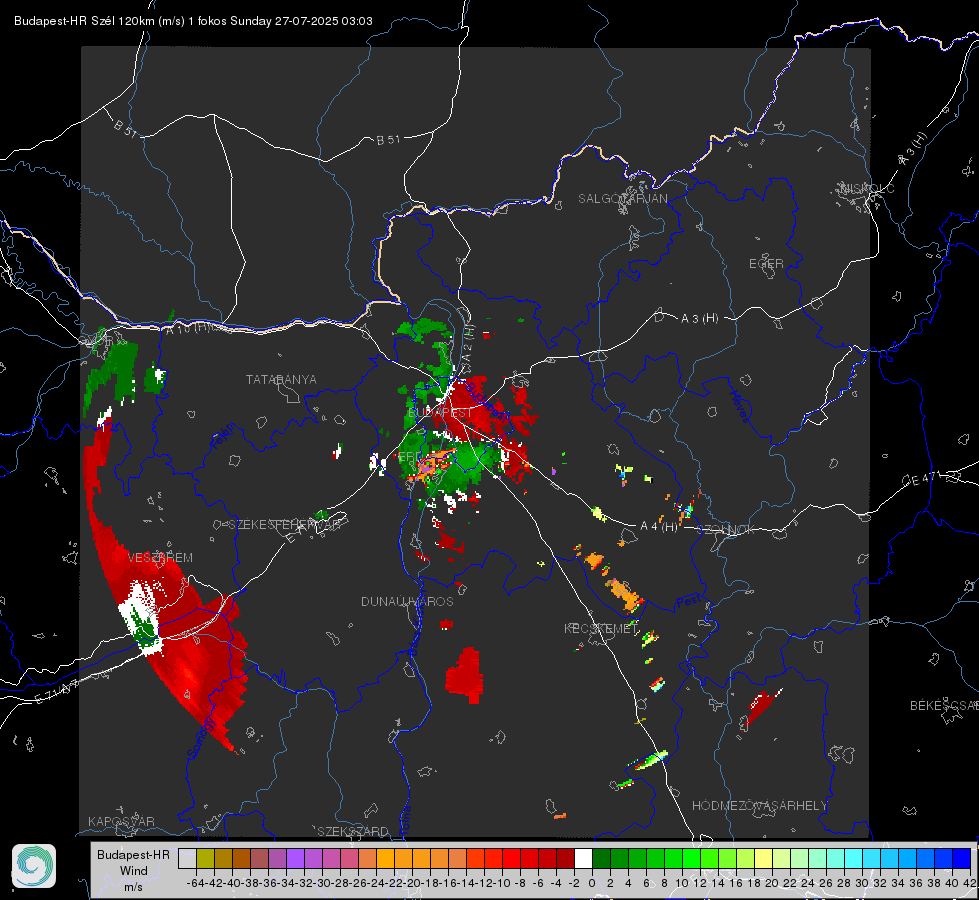
Task: Click the 'Somogy' county label
Action: (x=202, y=738)
